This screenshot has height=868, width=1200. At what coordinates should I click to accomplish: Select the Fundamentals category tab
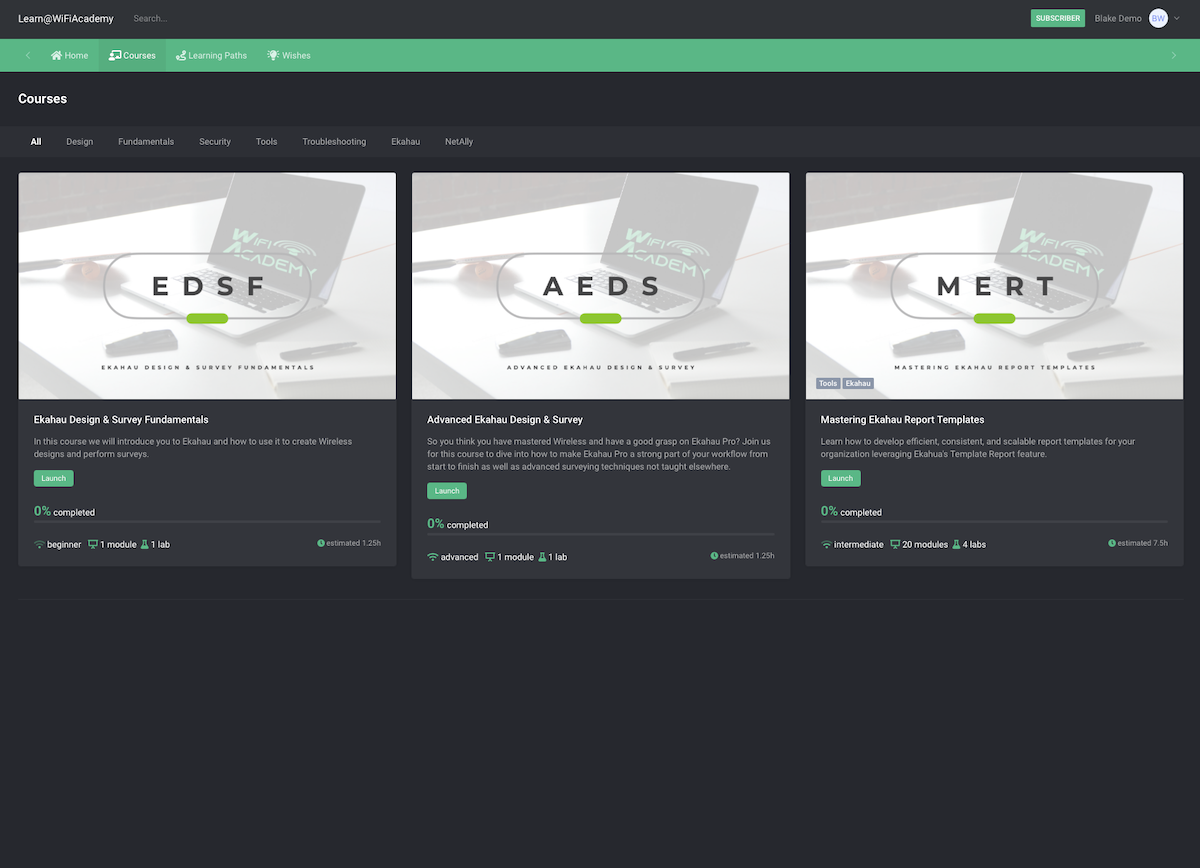pyautogui.click(x=146, y=142)
